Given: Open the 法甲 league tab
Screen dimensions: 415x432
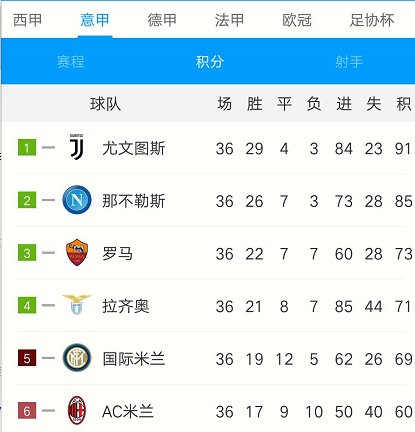Looking at the screenshot, I should coord(229,20).
